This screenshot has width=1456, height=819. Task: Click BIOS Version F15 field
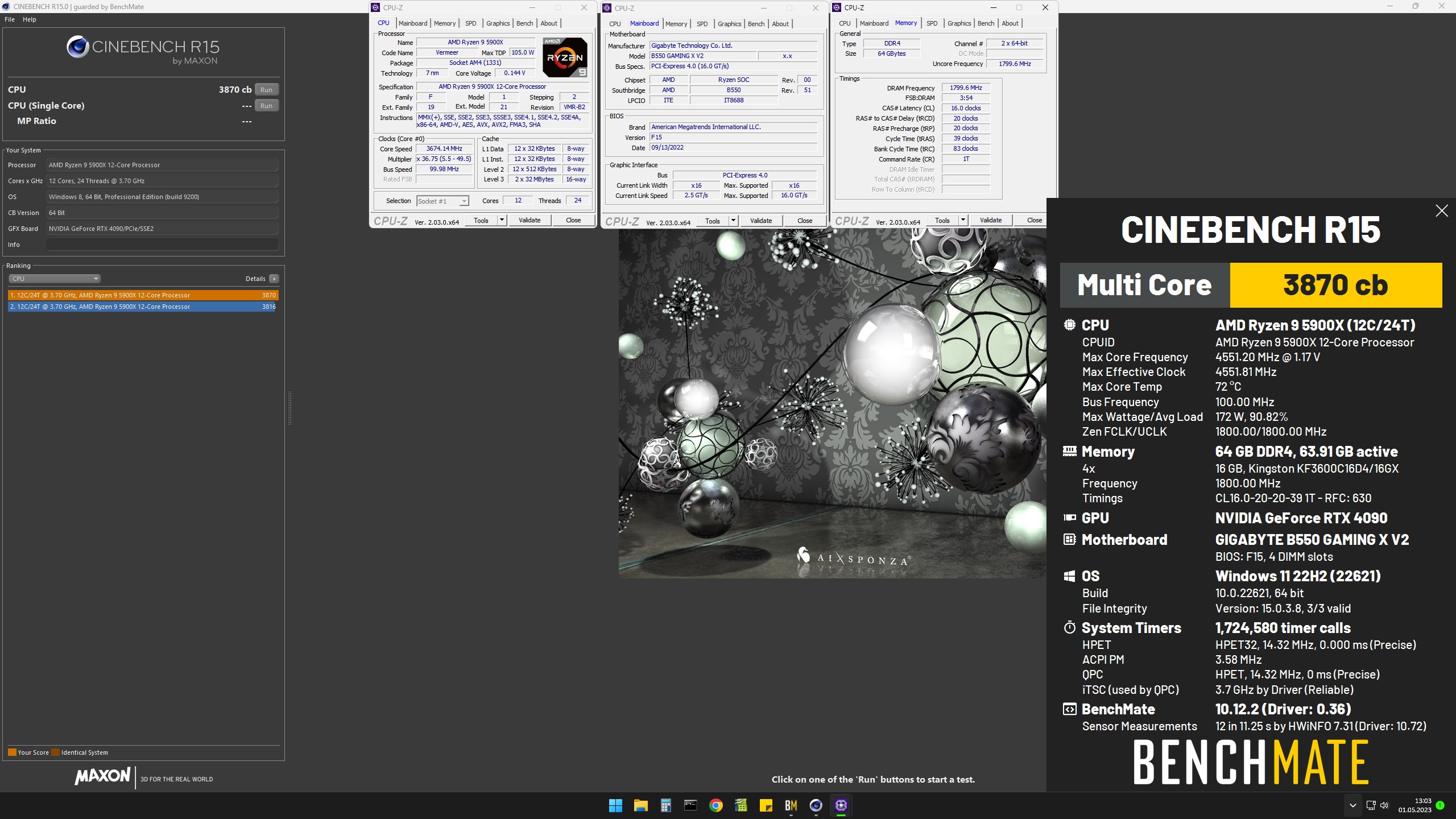click(x=734, y=138)
